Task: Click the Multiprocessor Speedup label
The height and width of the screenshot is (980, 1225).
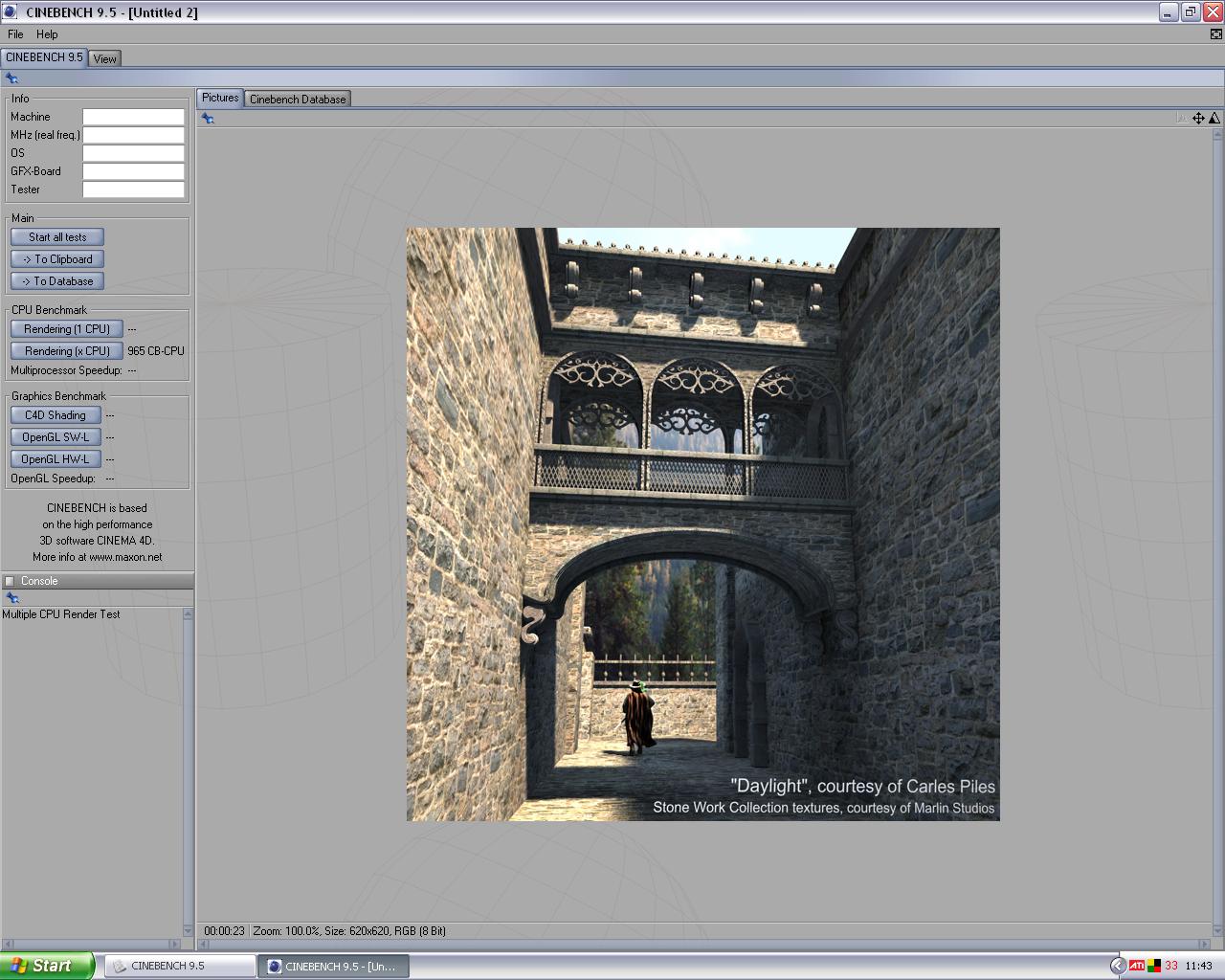Action: pos(66,370)
